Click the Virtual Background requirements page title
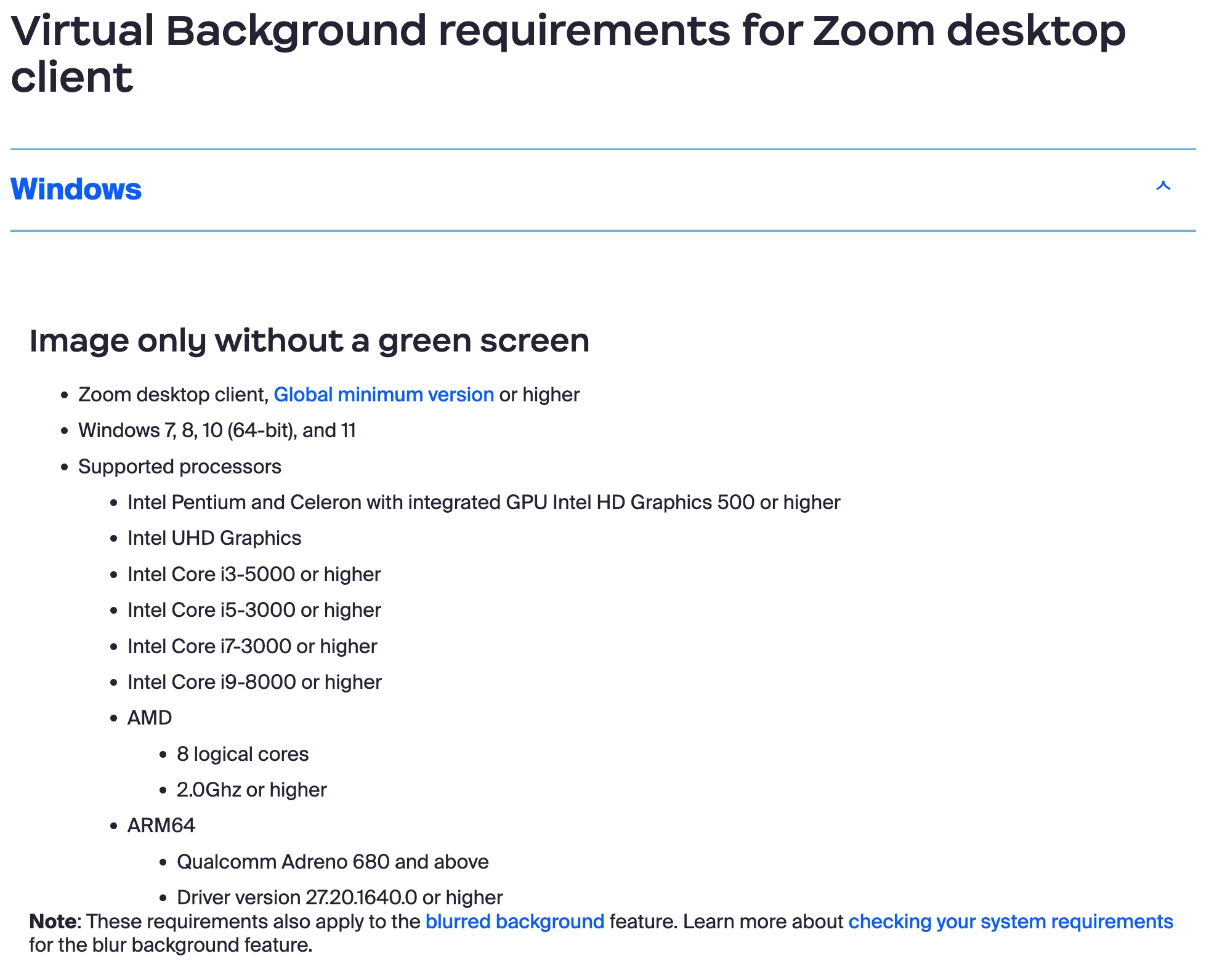The height and width of the screenshot is (980, 1217). pyautogui.click(x=567, y=54)
